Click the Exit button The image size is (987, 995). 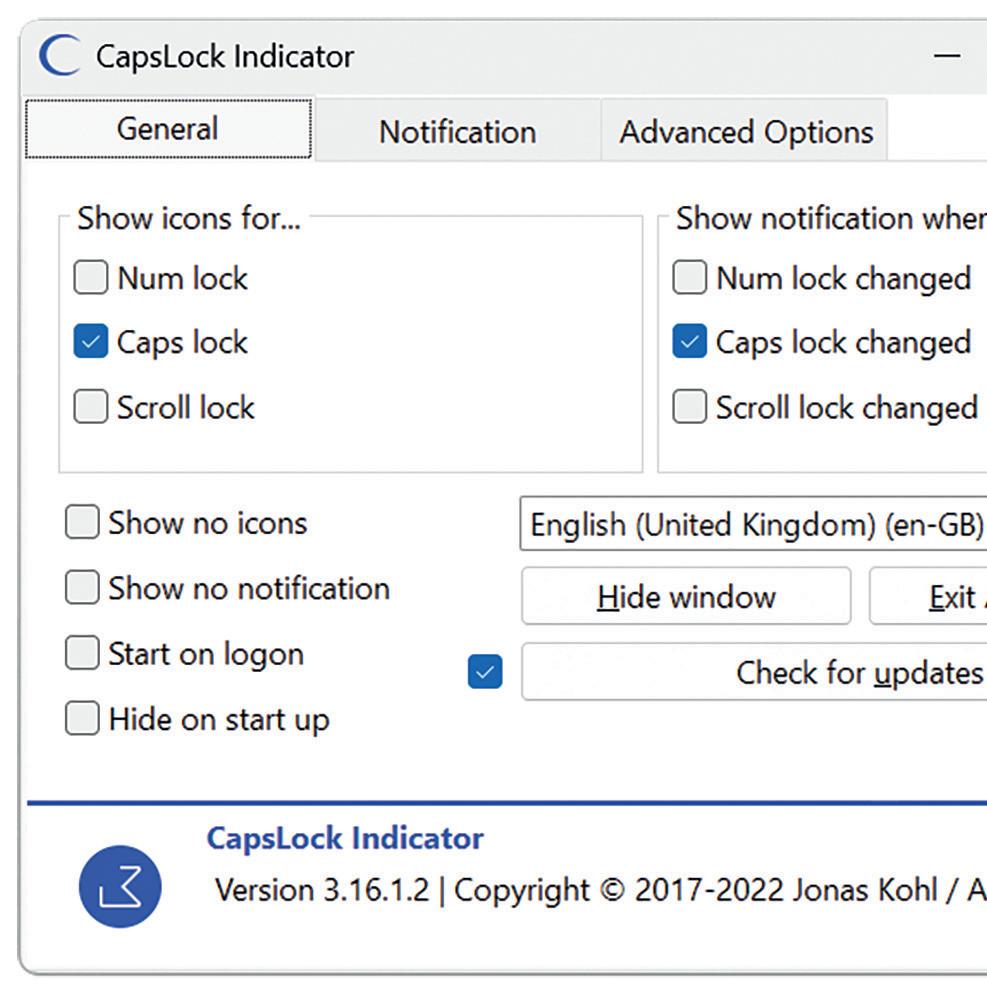[929, 596]
